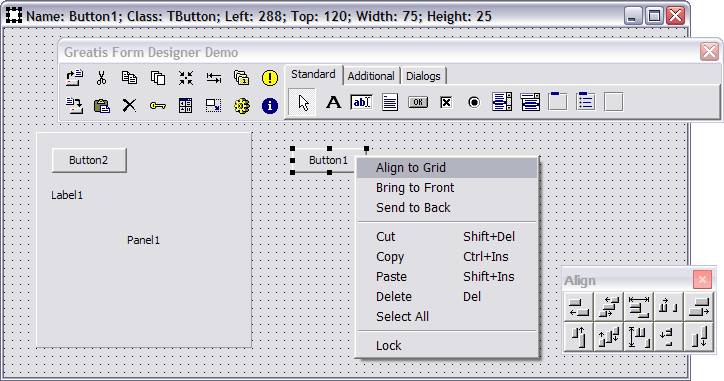Screen dimensions: 724x381
Task: Select the CheckBox component in palette
Action: tap(446, 102)
